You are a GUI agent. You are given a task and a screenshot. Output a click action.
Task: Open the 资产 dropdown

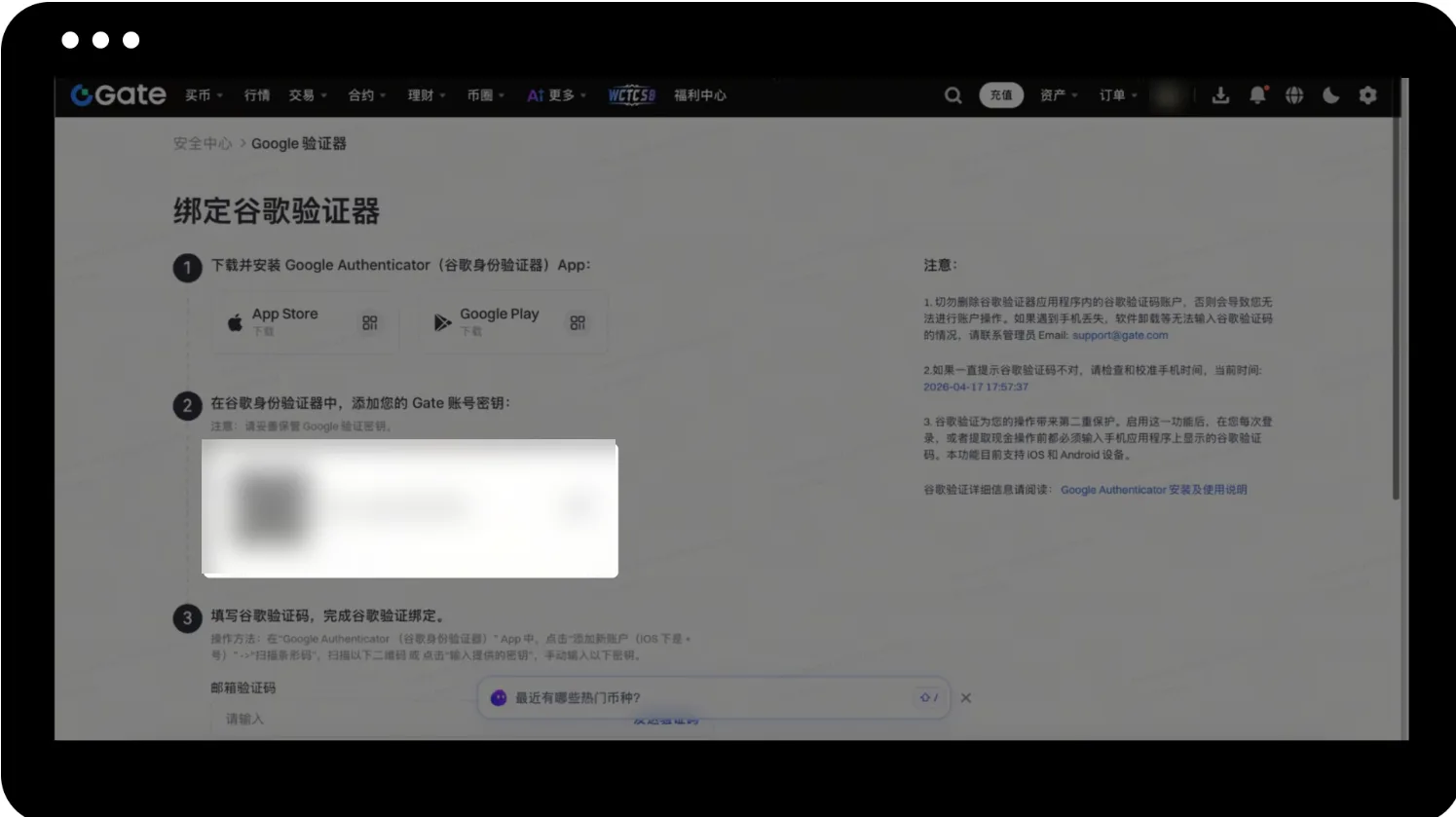tap(1059, 95)
